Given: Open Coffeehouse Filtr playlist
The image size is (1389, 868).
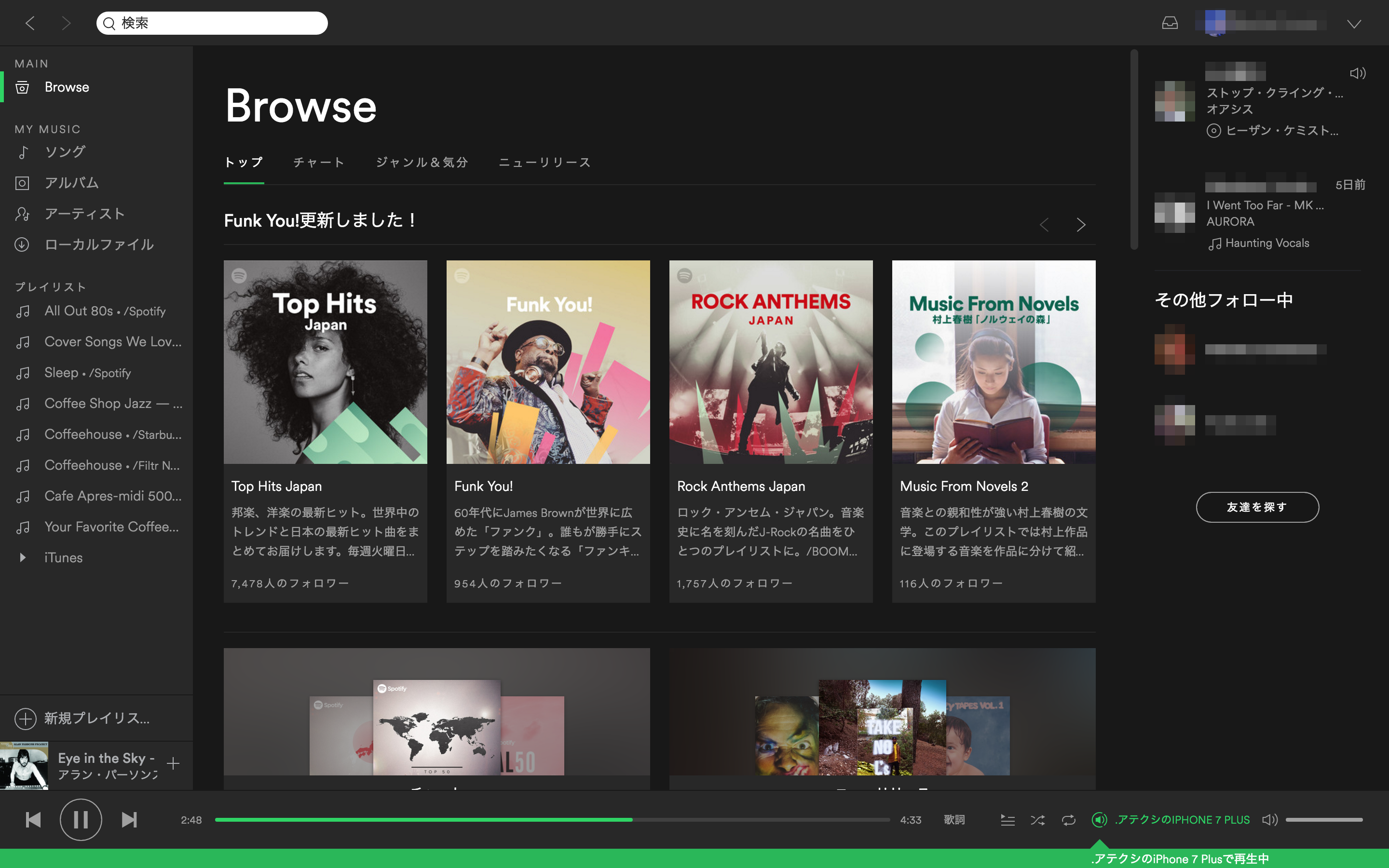Looking at the screenshot, I should 112,465.
